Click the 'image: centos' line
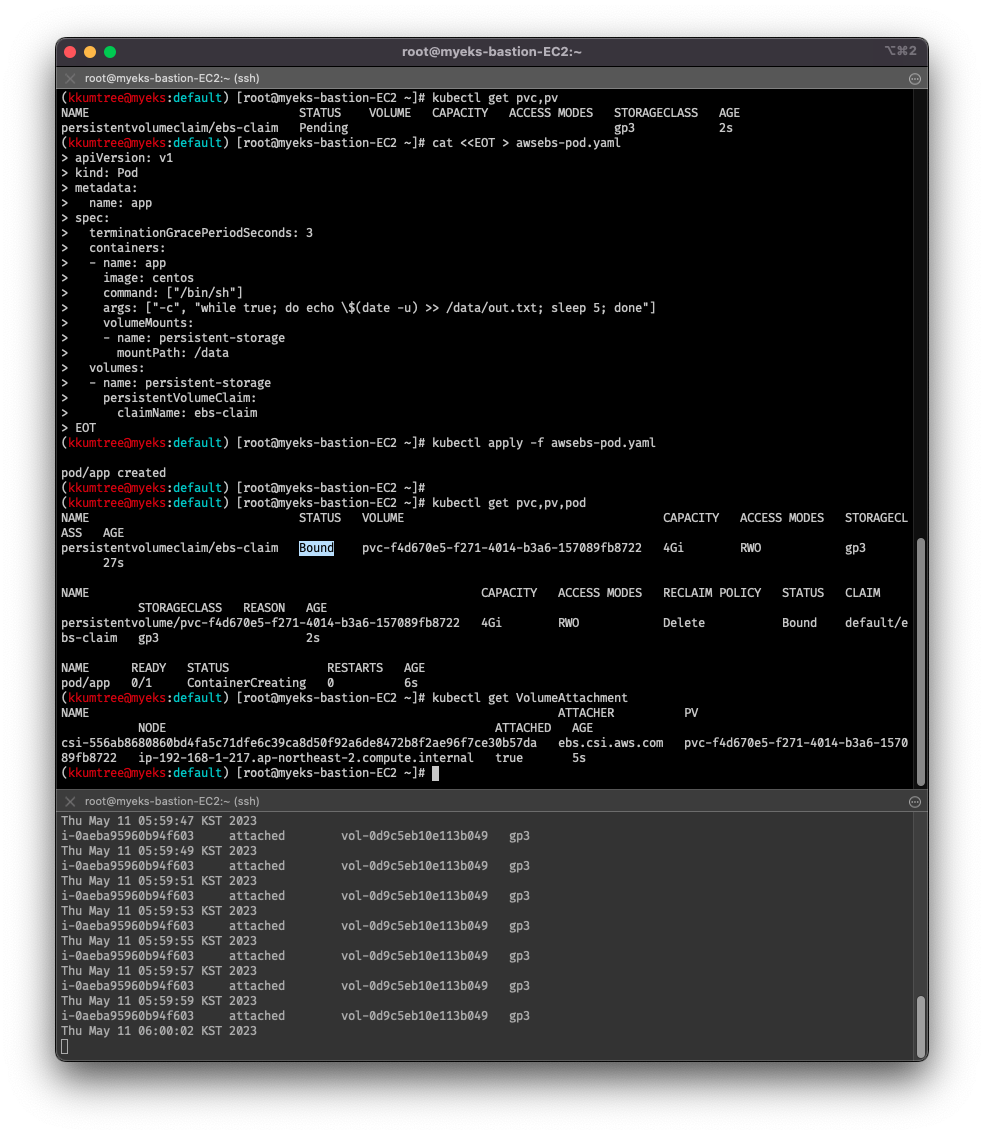 point(148,278)
